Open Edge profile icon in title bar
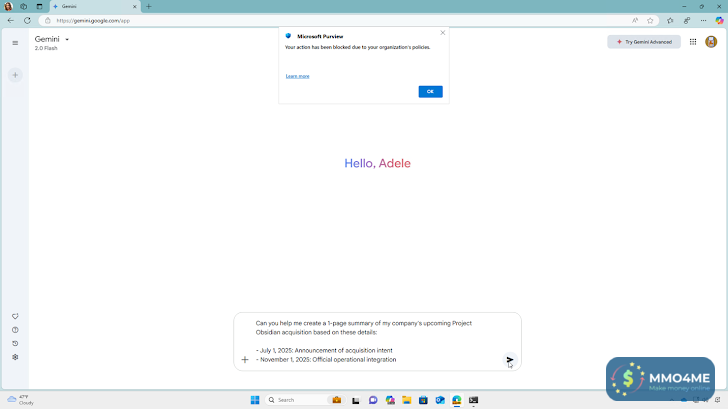The image size is (728, 409). coord(8,6)
